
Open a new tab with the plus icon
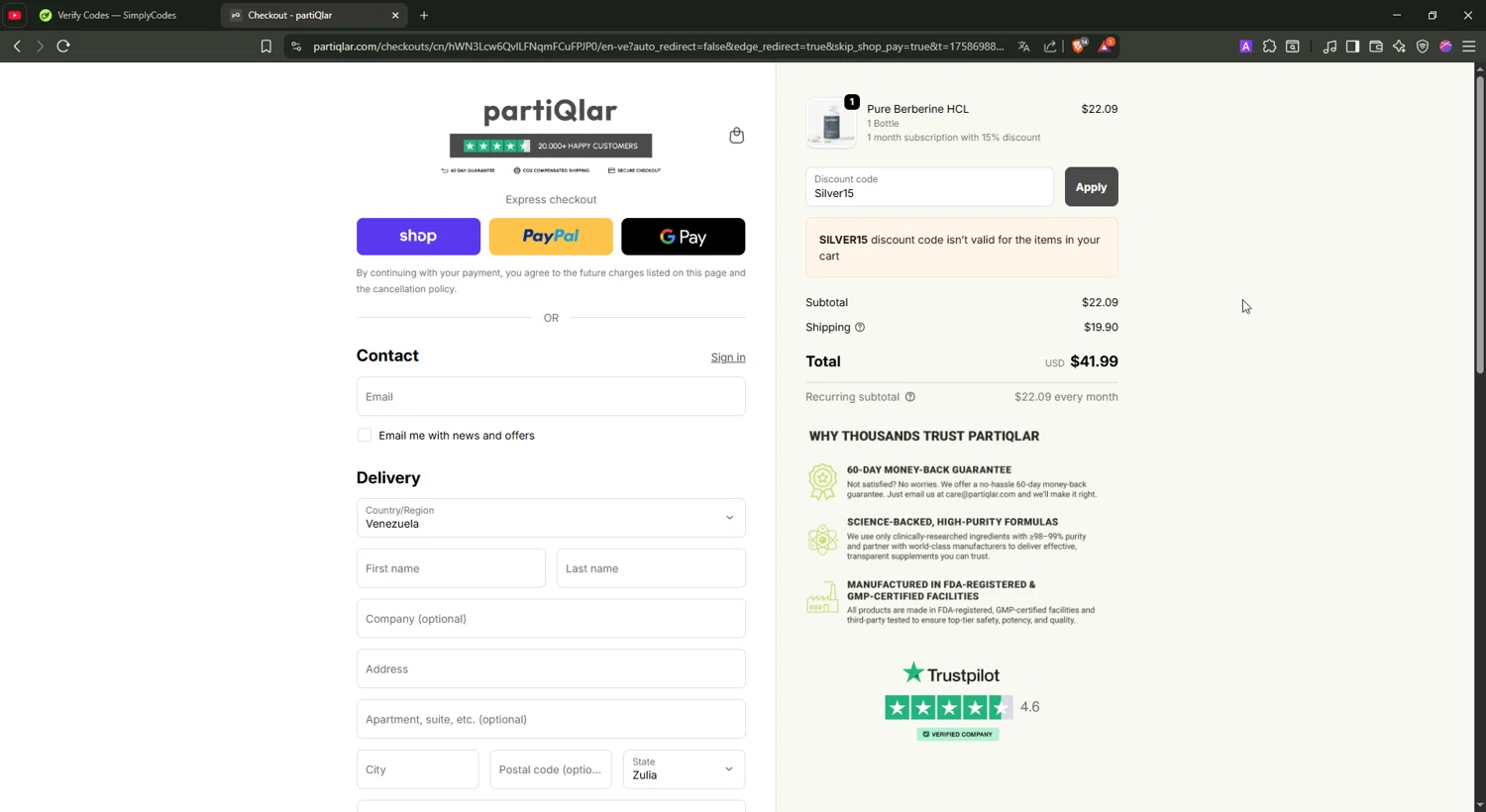tap(424, 15)
